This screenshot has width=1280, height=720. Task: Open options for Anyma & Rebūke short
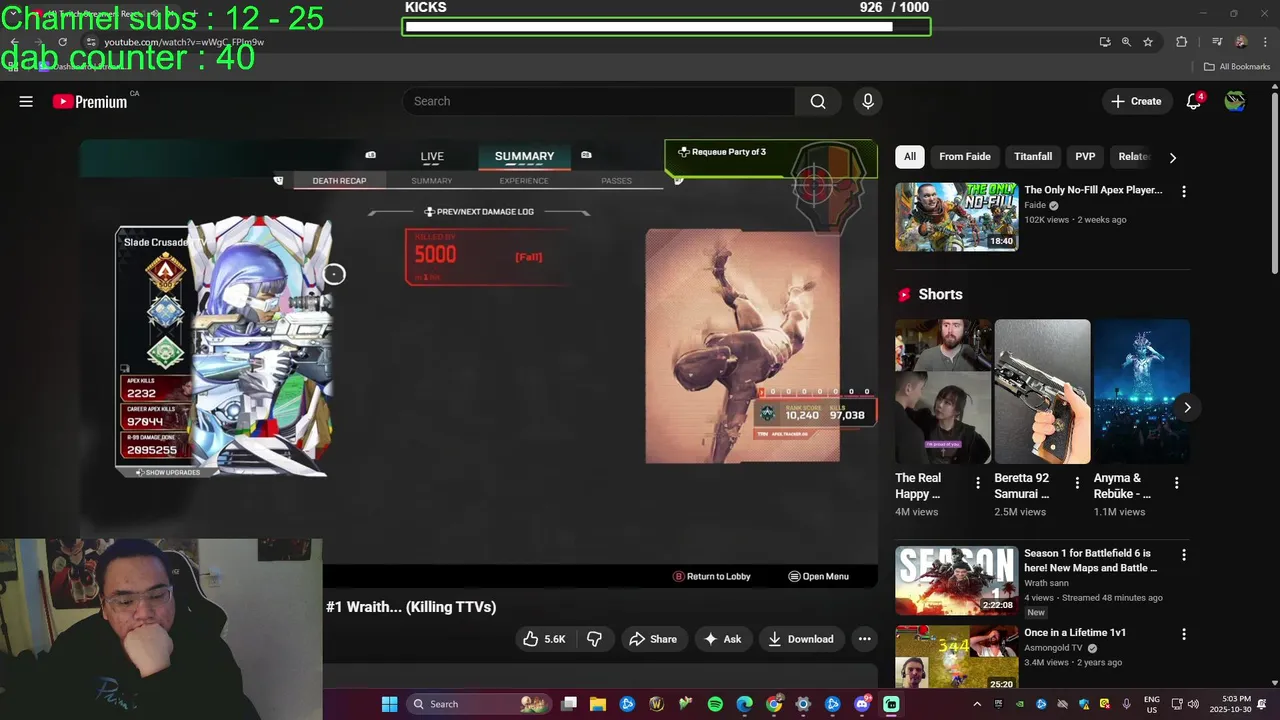1176,483
